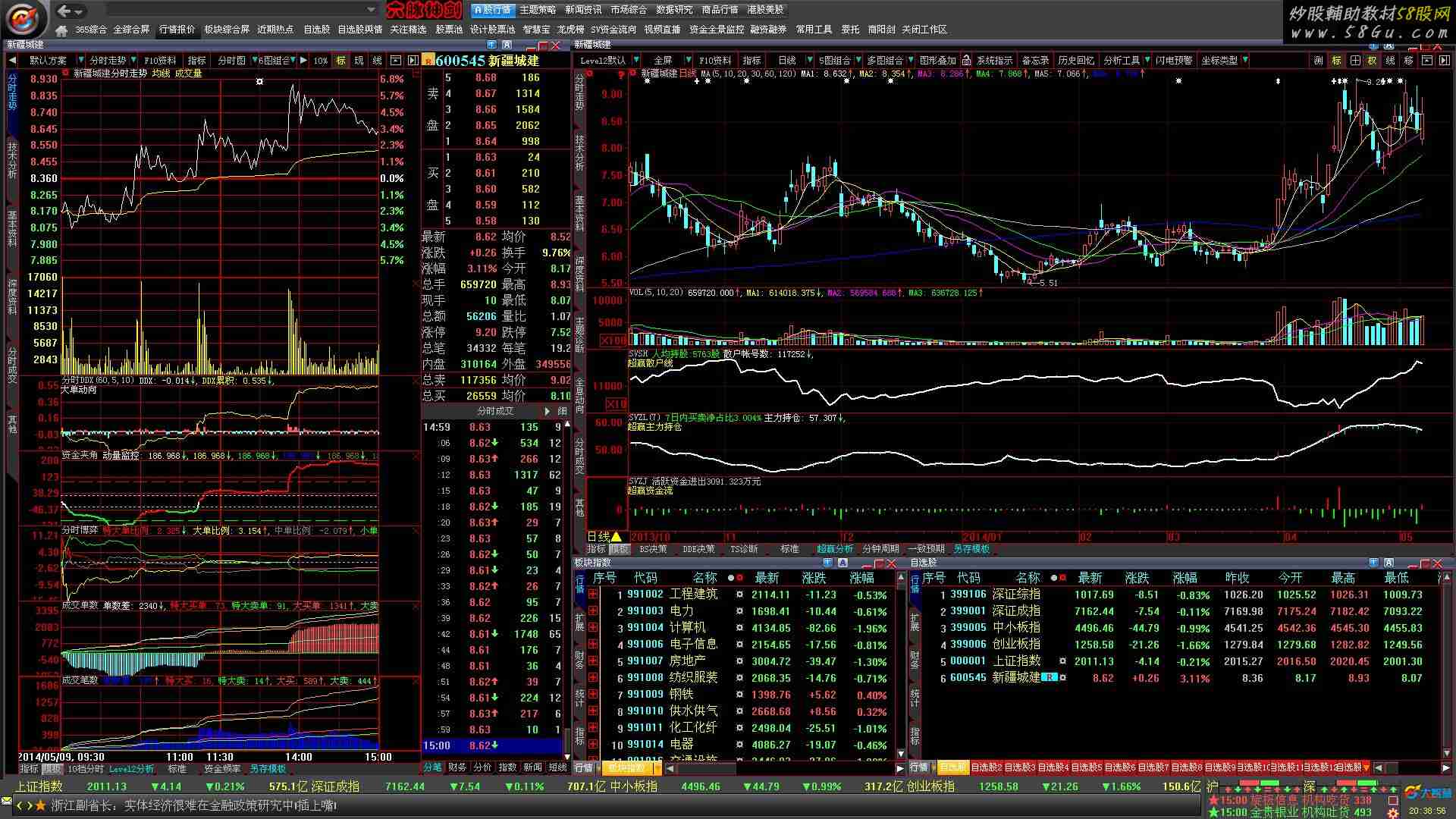Click the 板块指数 list vertical scrollbar down arrow

901,754
